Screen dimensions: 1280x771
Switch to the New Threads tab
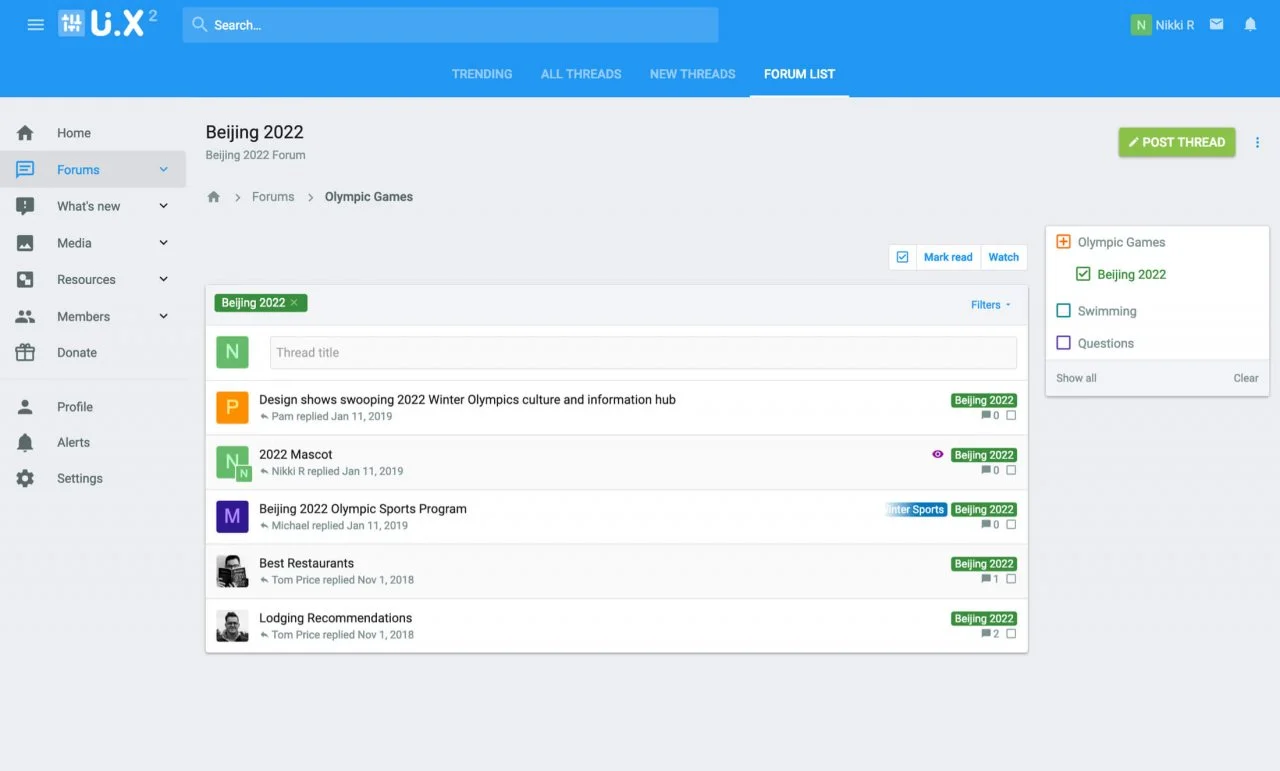pos(692,74)
